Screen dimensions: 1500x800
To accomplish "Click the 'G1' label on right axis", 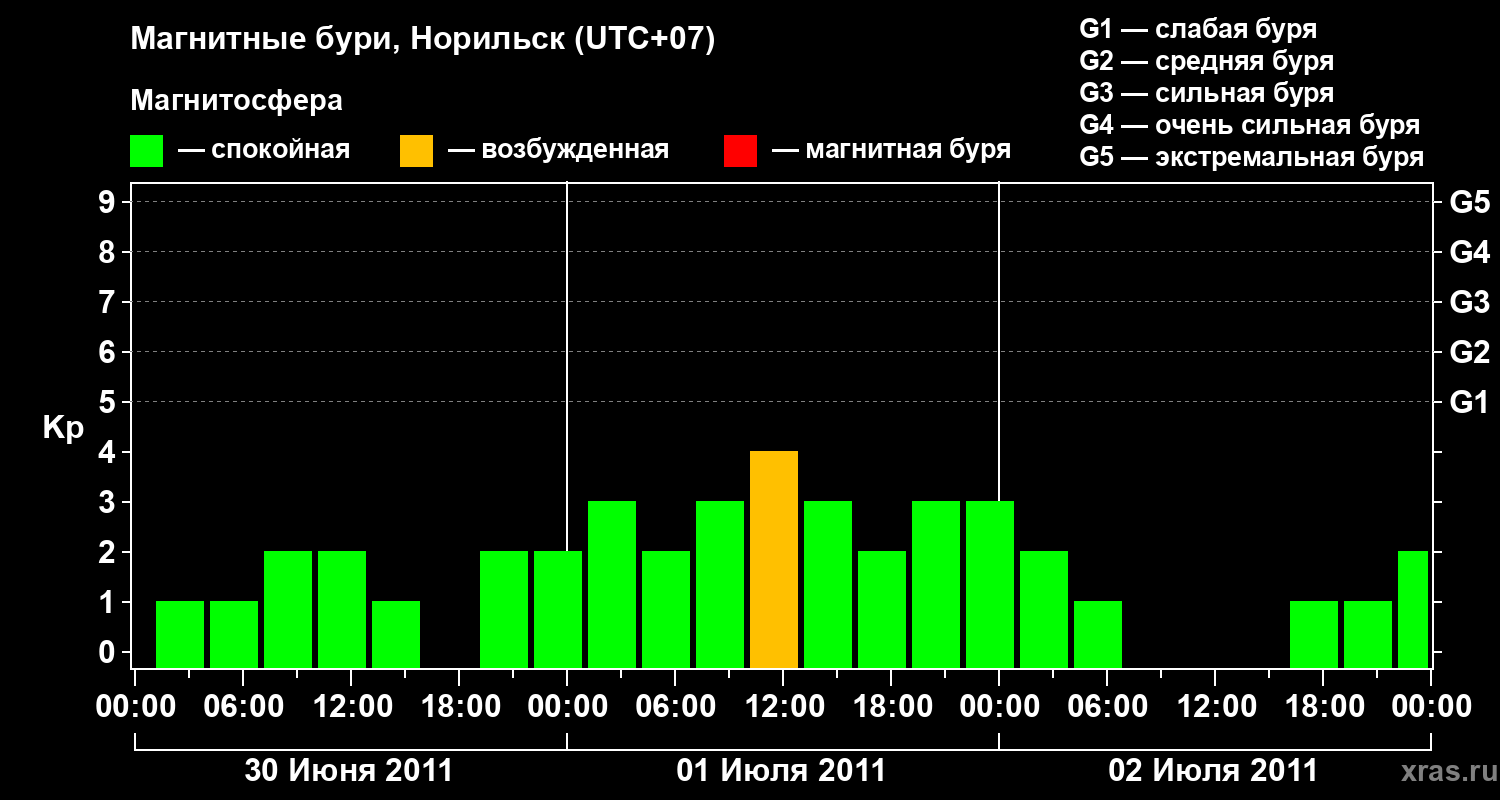I will pyautogui.click(x=1470, y=402).
